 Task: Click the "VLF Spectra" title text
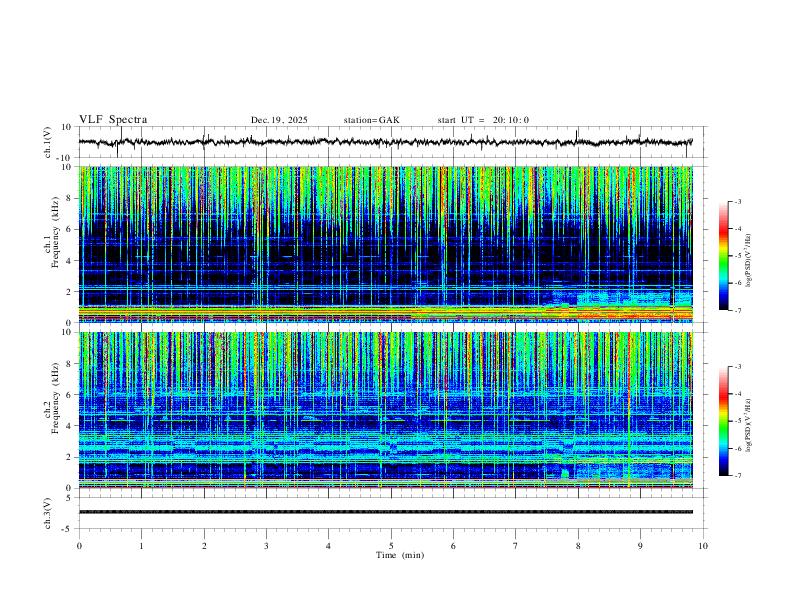tap(113, 120)
